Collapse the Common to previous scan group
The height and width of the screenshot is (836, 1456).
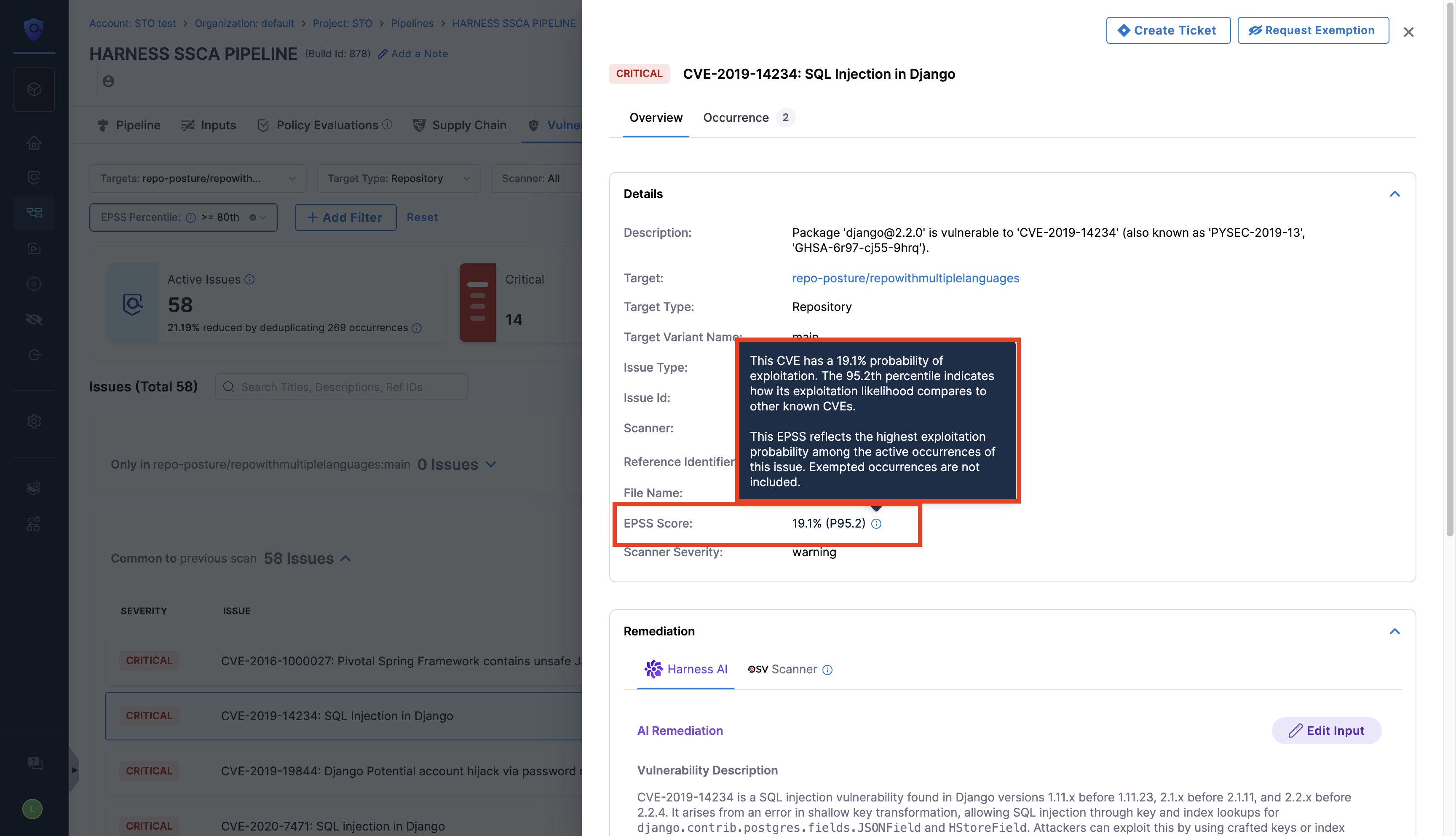pos(345,559)
